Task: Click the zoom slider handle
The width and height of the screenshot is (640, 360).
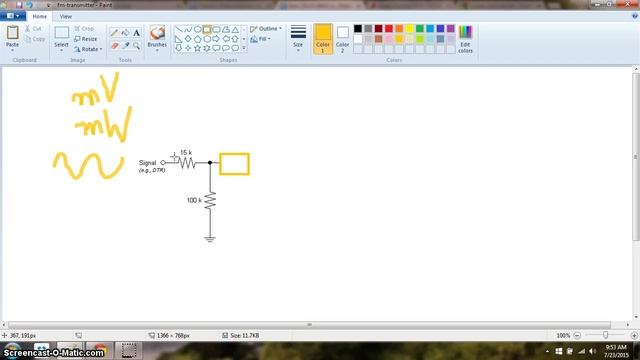Action: click(x=605, y=335)
